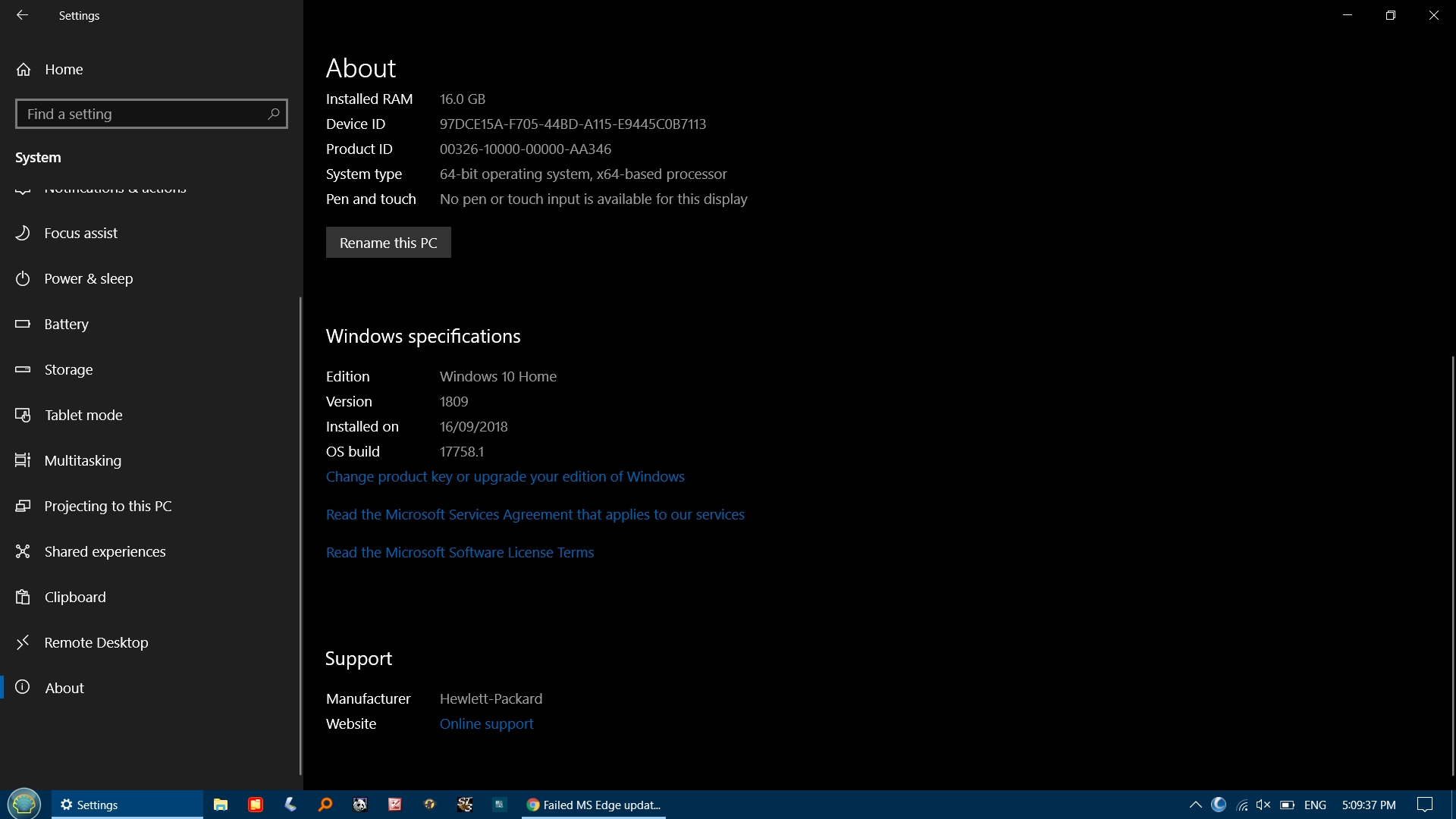
Task: Navigate back using the back arrow
Action: coord(23,15)
